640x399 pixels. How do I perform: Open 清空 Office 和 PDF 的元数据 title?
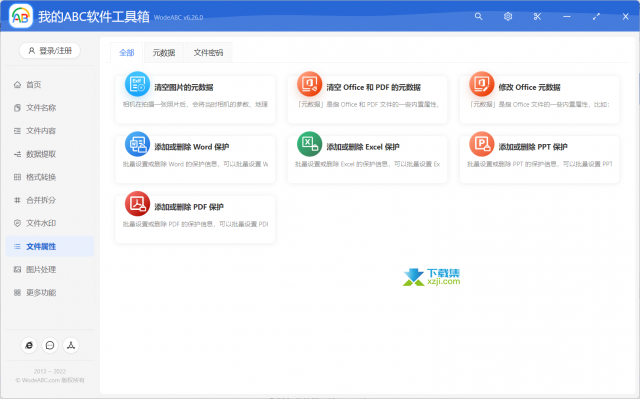pos(373,87)
